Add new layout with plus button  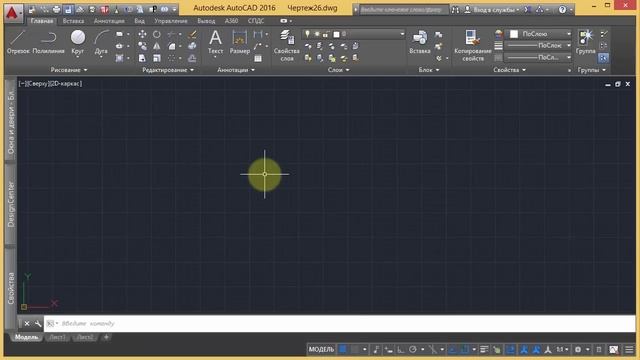(106, 337)
